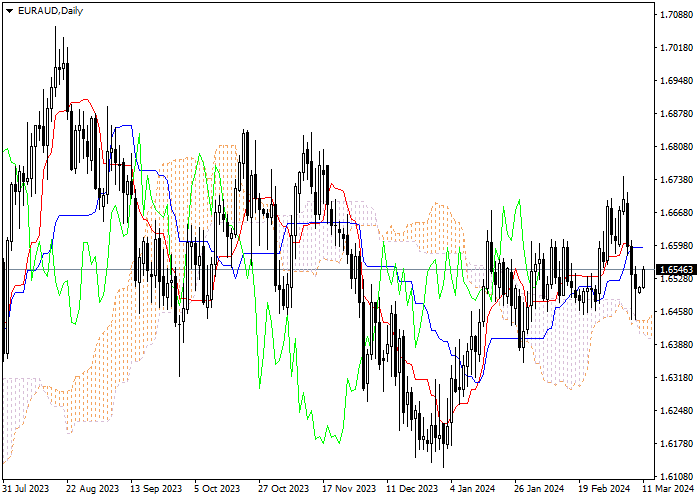
Task: Click the 1.70880 price axis label
Action: click(x=676, y=15)
